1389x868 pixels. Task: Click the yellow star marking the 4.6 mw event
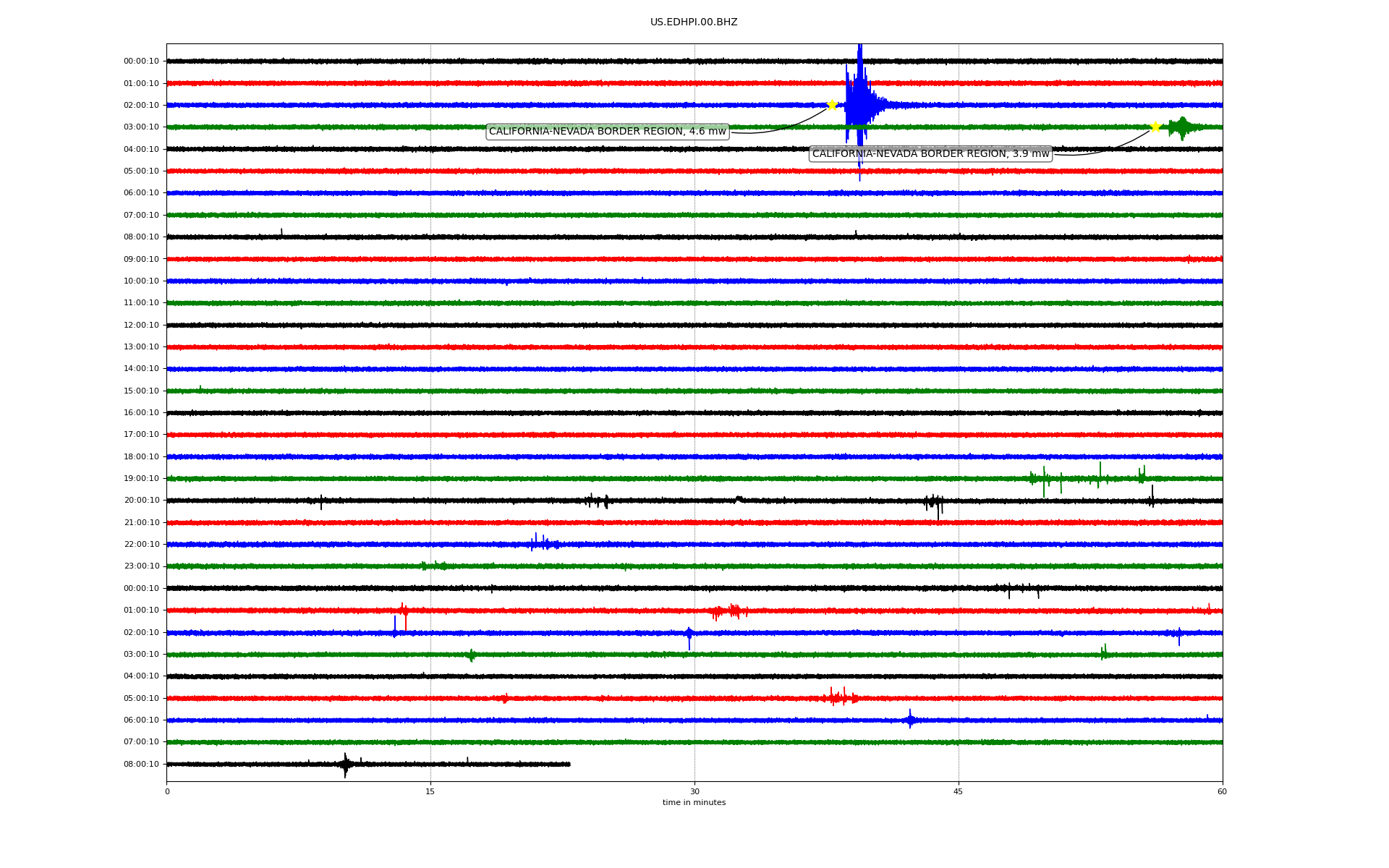832,105
